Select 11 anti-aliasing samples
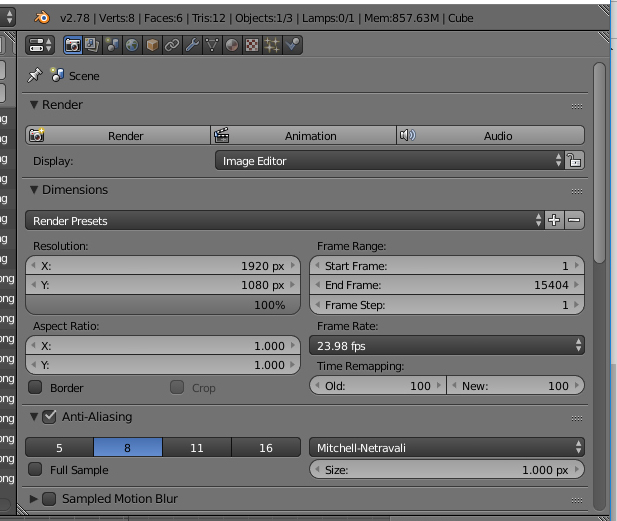Screen dimensions: 617x521 [197, 447]
